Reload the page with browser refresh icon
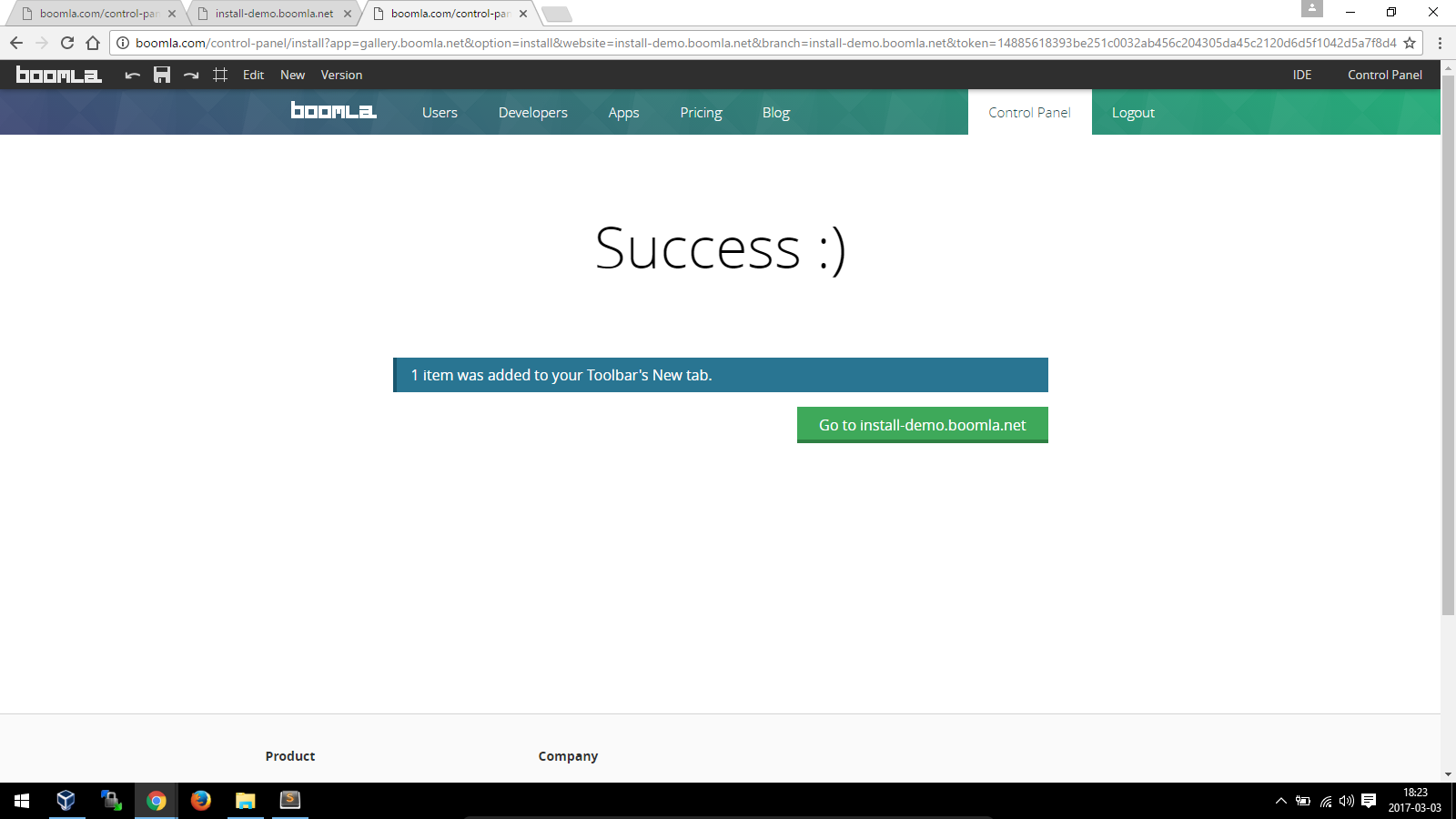This screenshot has height=819, width=1456. [67, 43]
